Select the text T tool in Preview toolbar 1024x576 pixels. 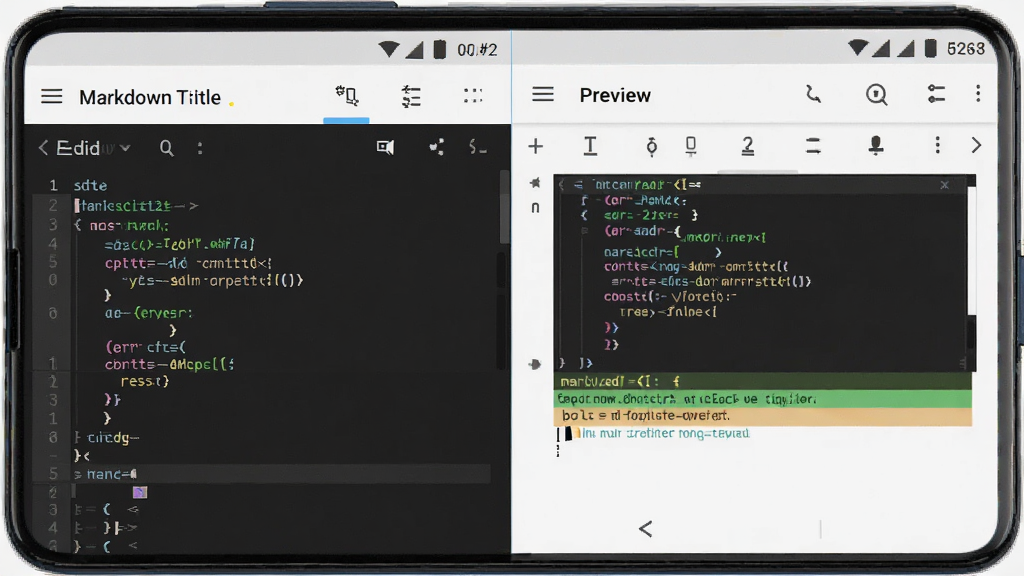coord(590,146)
